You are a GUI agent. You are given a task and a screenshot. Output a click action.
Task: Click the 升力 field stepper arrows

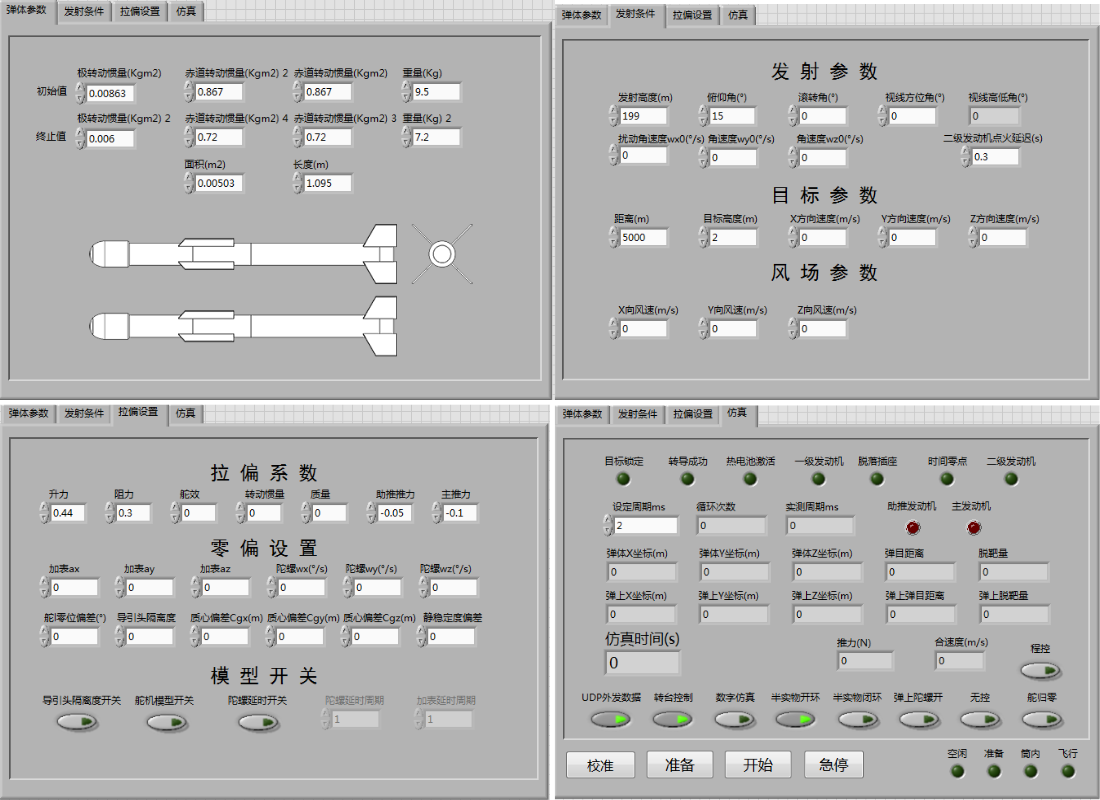(x=43, y=513)
